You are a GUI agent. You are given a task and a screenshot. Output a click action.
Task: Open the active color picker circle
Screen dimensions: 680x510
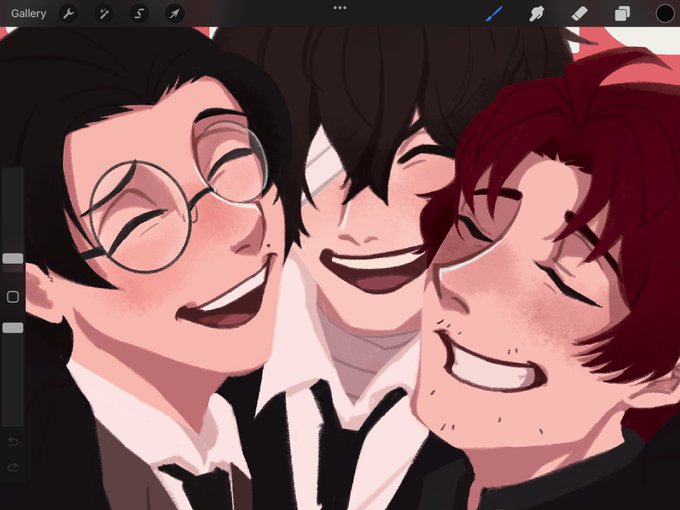(664, 13)
